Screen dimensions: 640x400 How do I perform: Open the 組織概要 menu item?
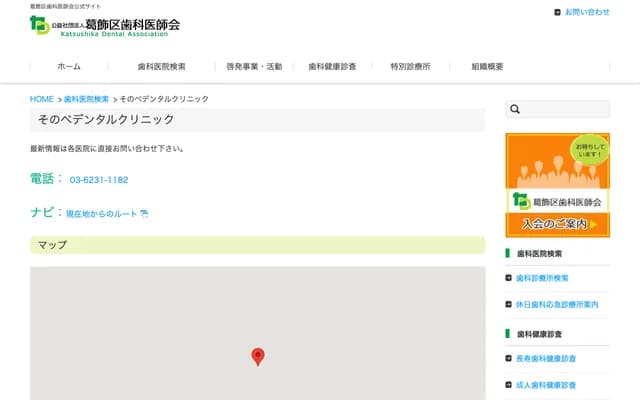tap(487, 67)
